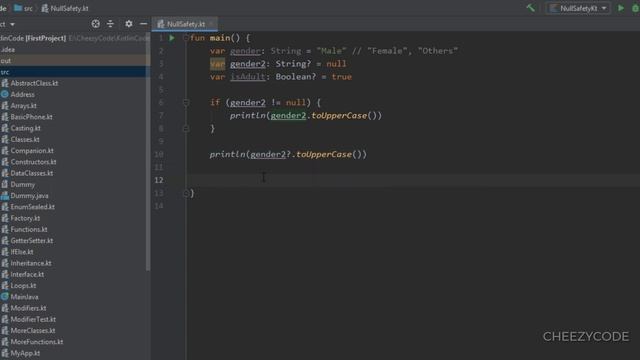Collapse the main function fold marker

click(186, 38)
